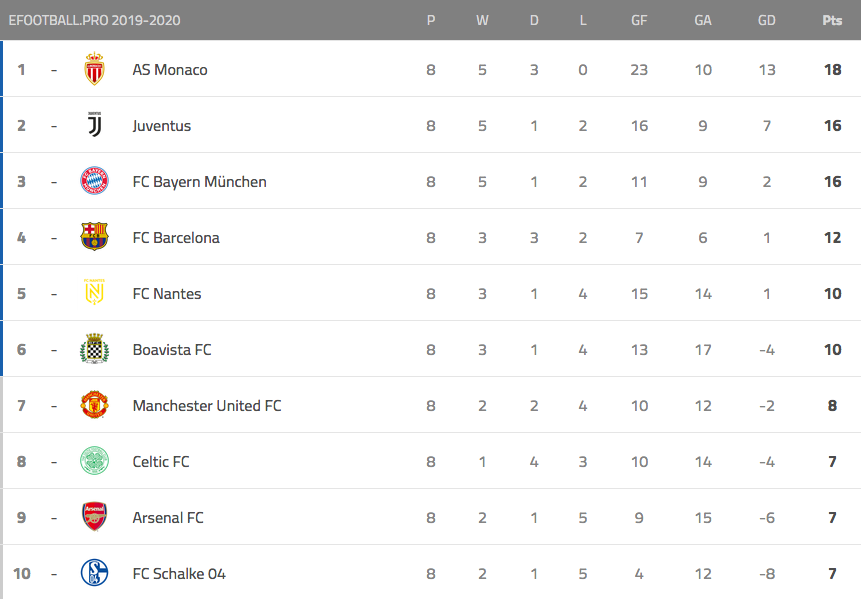Select the FC Schalke 04 logo

(94, 573)
